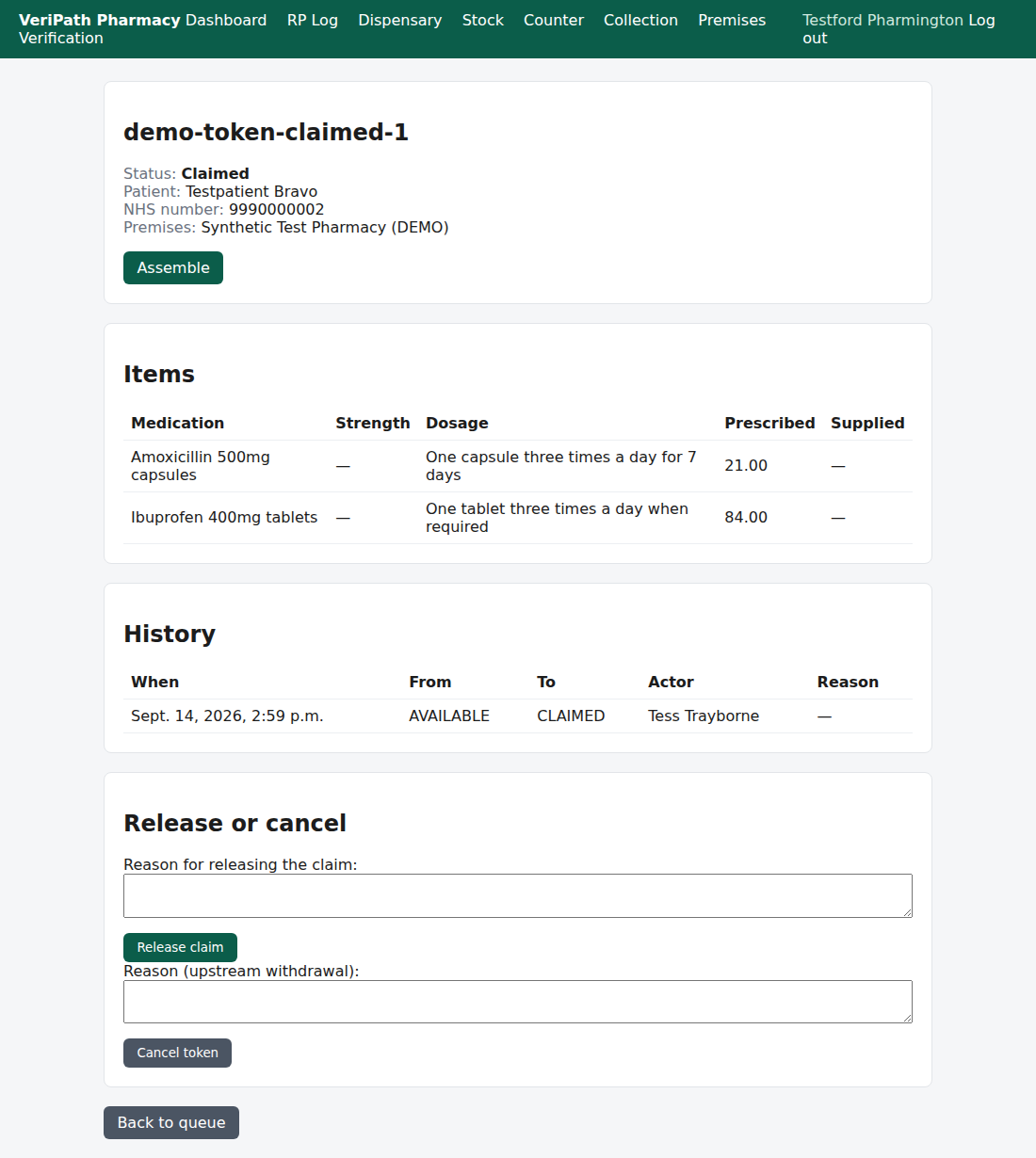The width and height of the screenshot is (1036, 1158).
Task: Click prescribed quantity 21.00
Action: [746, 466]
